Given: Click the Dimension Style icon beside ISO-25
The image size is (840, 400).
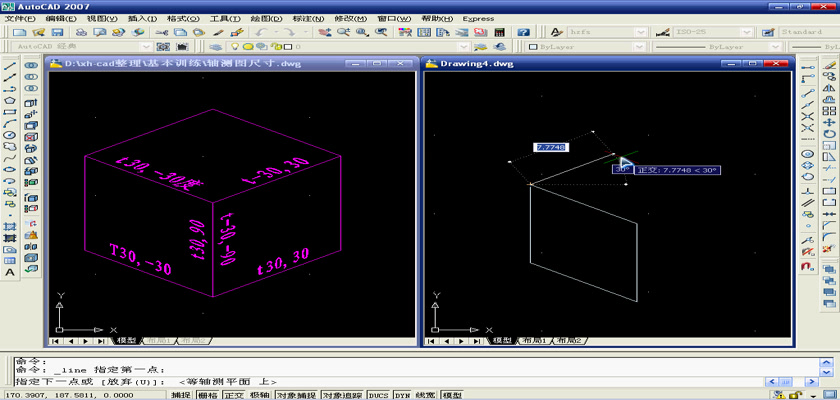Looking at the screenshot, I should point(662,32).
